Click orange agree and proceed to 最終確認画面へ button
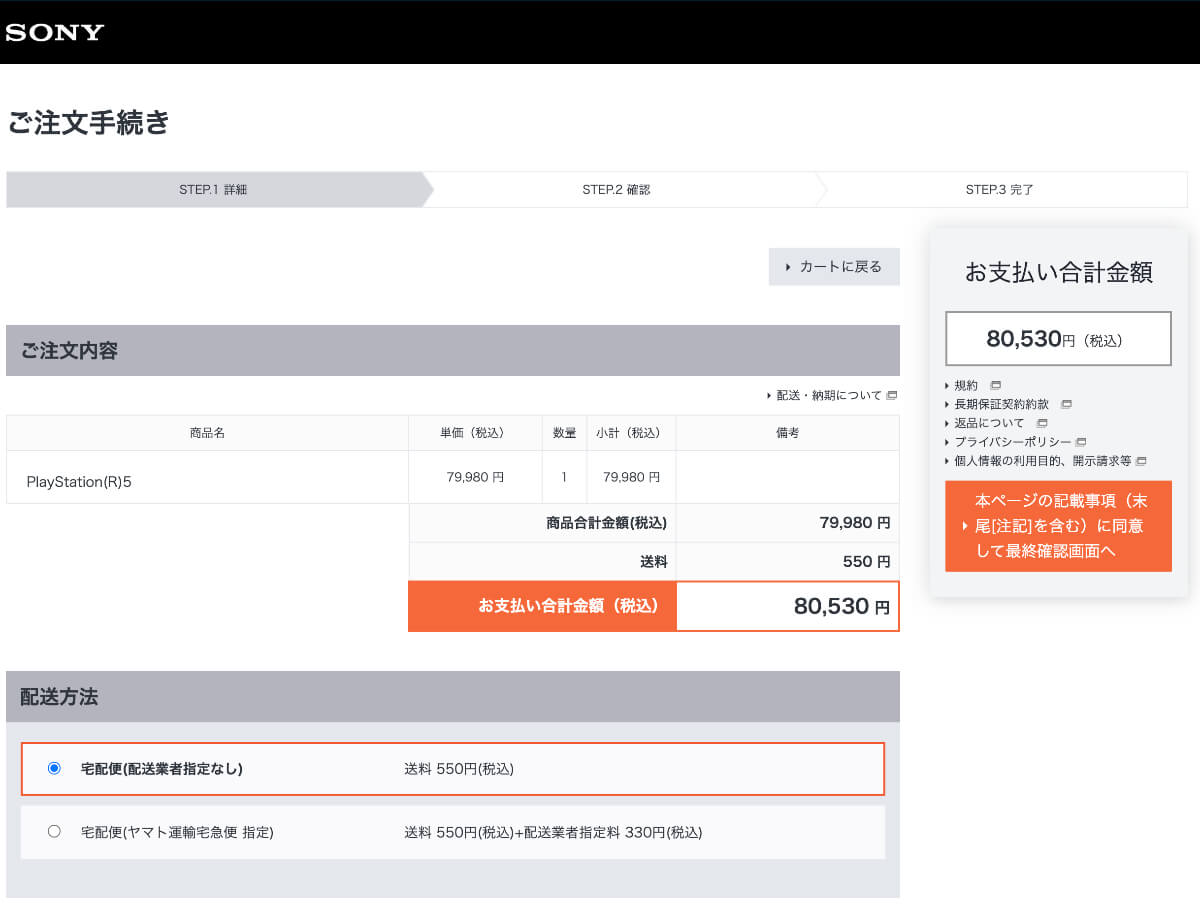This screenshot has width=1200, height=905. pyautogui.click(x=1058, y=526)
